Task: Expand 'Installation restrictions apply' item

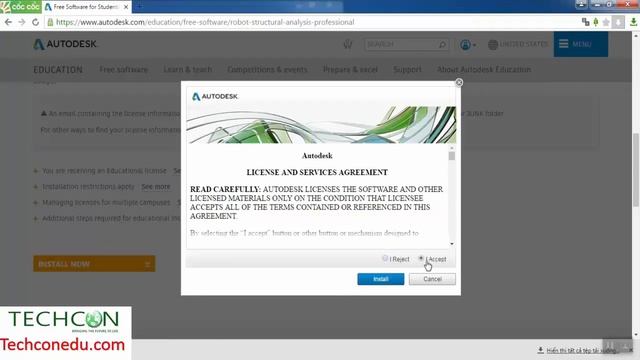Action: tap(36, 187)
